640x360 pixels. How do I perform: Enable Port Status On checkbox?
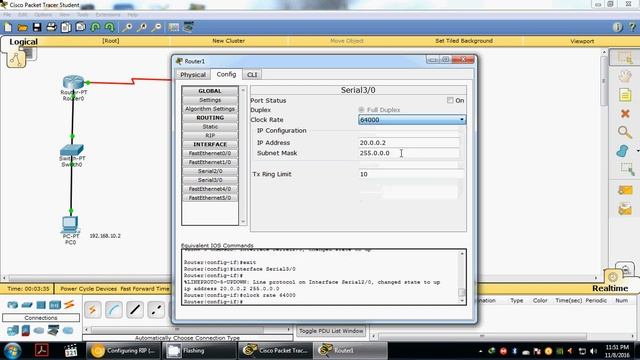[x=450, y=100]
